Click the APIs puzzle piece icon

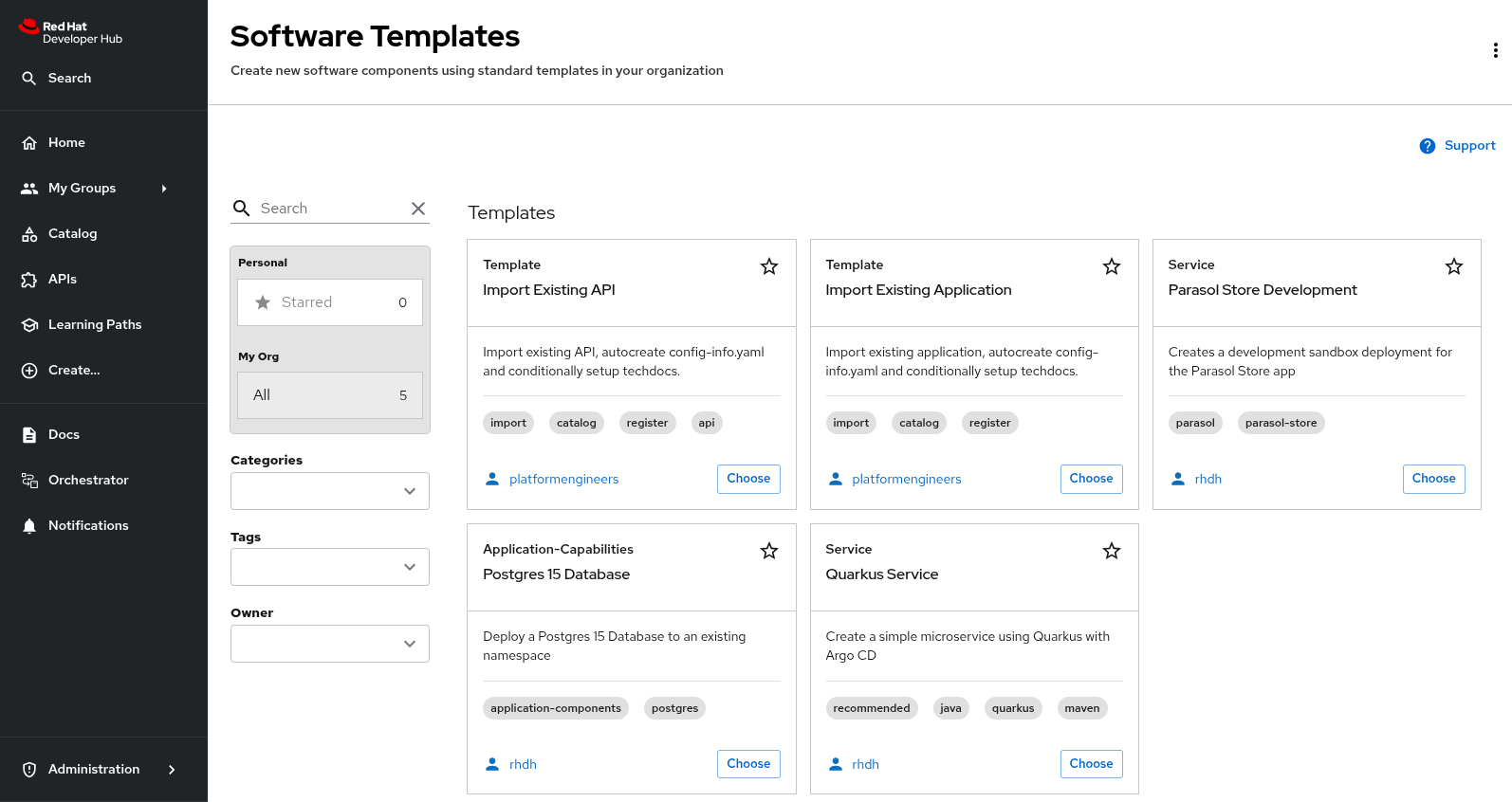pos(29,279)
